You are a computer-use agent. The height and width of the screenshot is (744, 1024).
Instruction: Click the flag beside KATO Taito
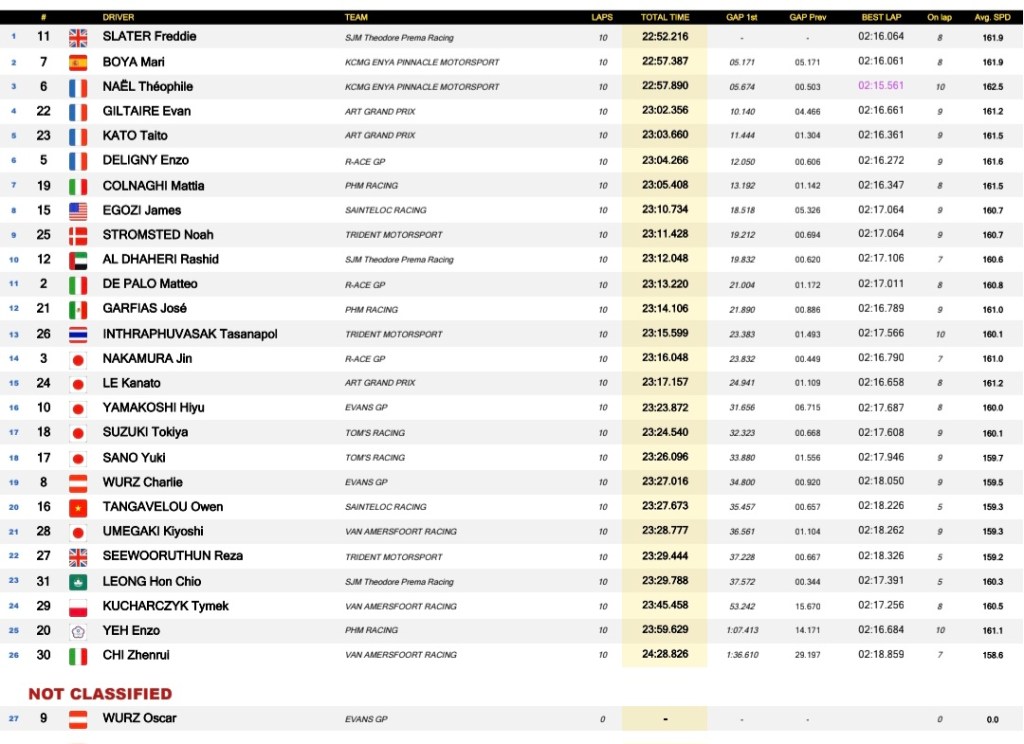[x=78, y=137]
